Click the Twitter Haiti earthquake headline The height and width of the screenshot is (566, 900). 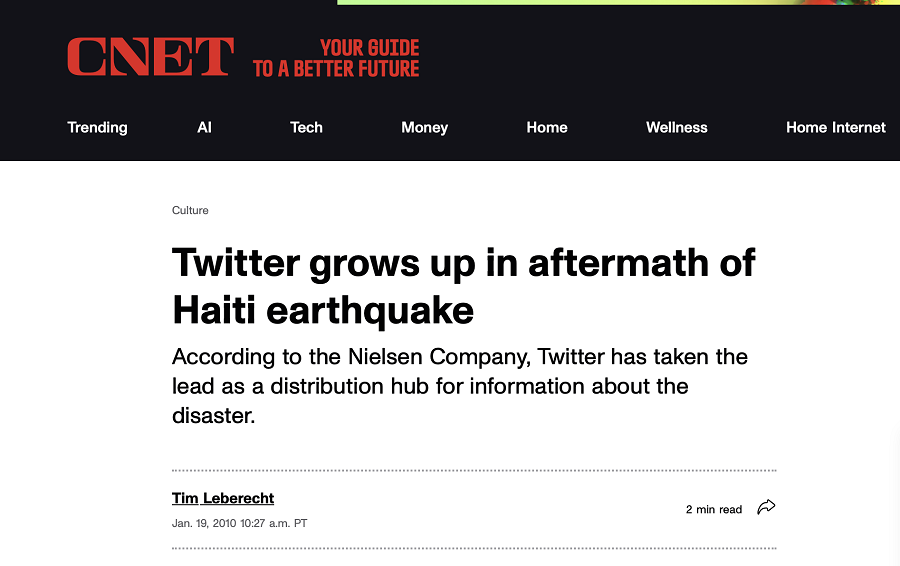463,286
